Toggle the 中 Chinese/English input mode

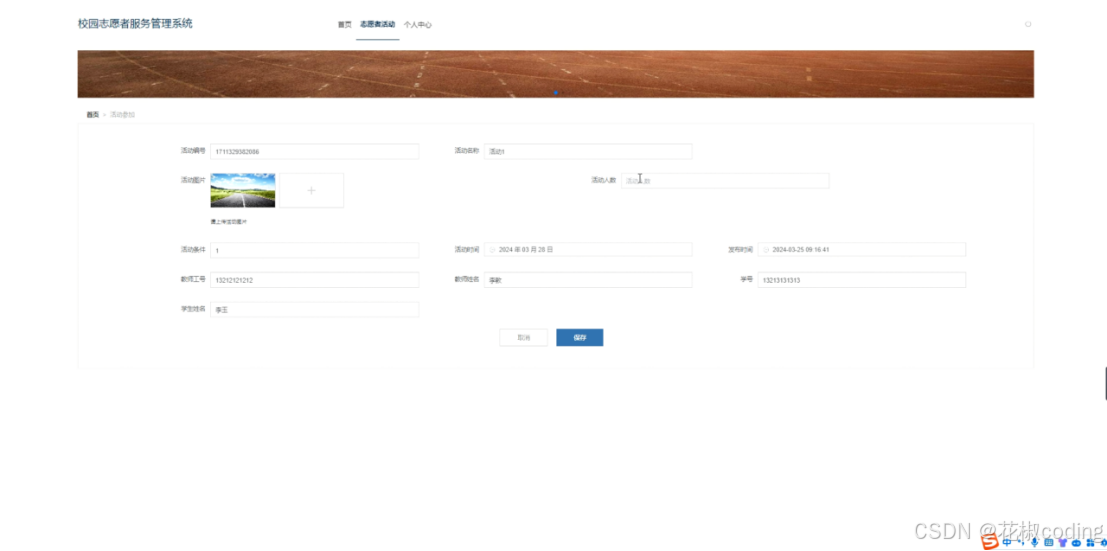pyautogui.click(x=1007, y=542)
